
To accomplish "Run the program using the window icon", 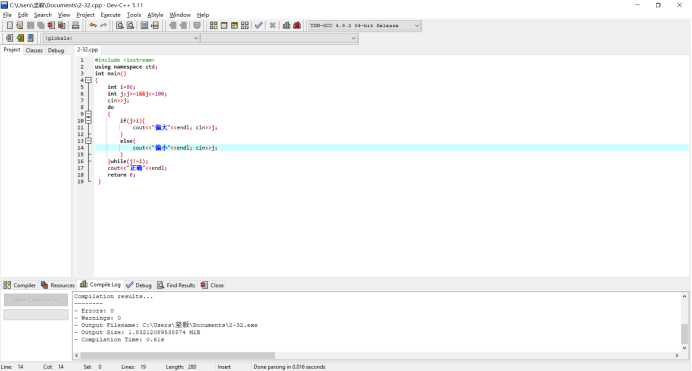I will click(224, 26).
